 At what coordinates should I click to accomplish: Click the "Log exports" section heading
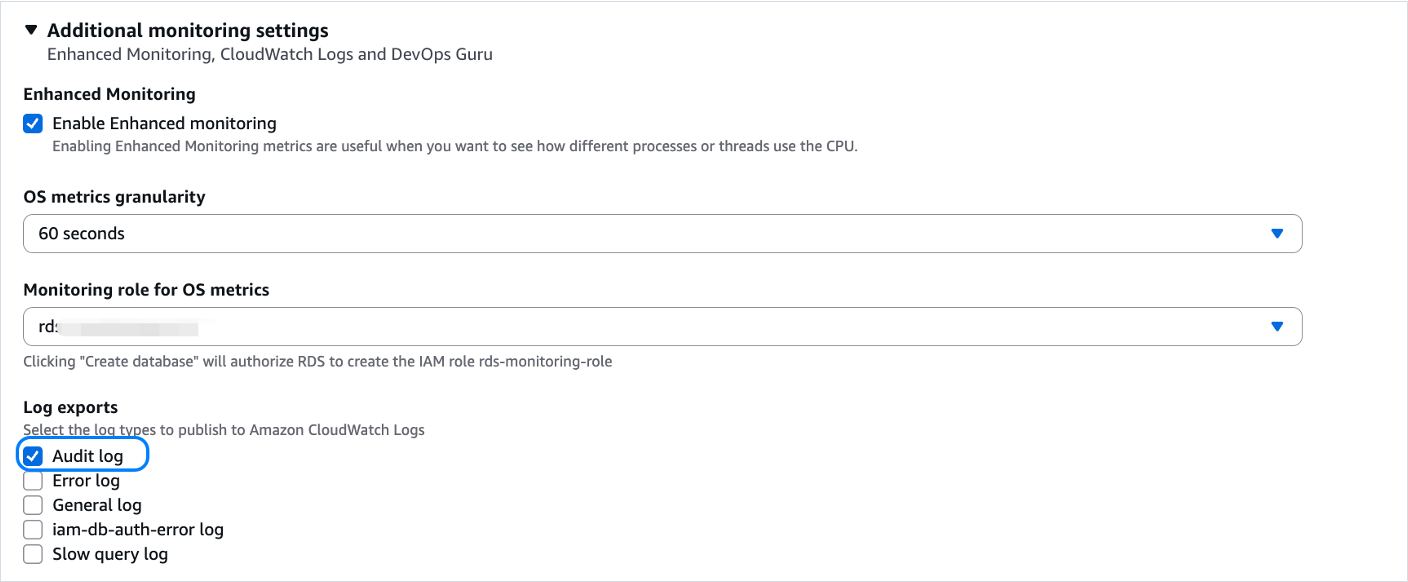point(70,407)
